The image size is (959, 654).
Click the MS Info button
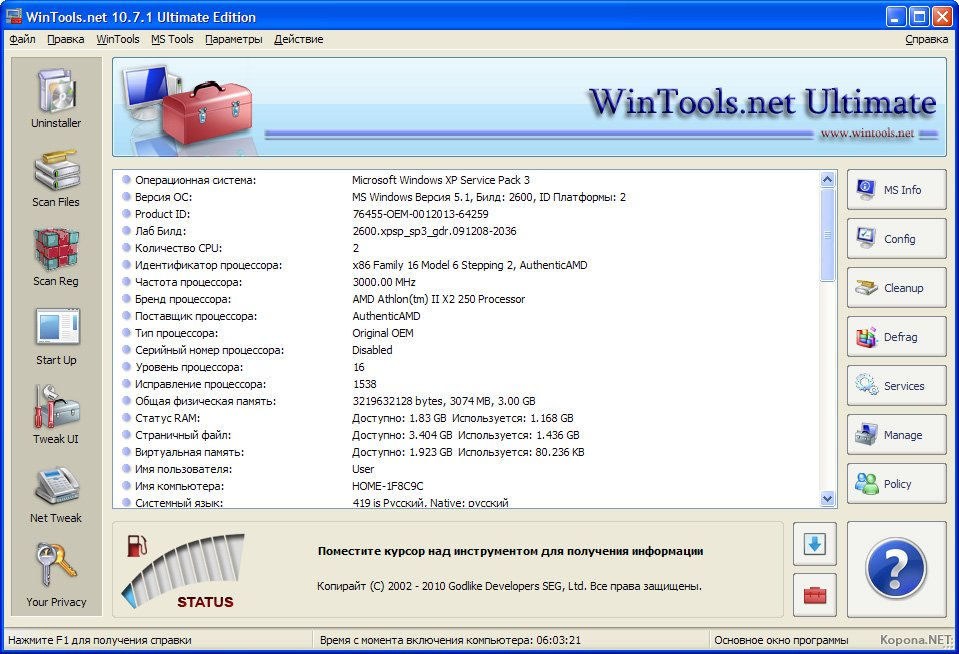click(897, 190)
